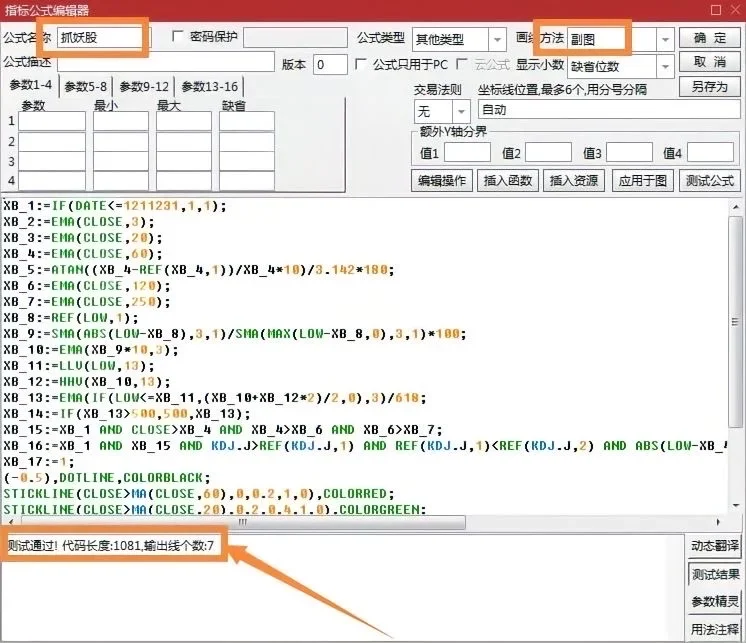
Task: Switch to the 参数13-16 tab
Action: pos(210,87)
